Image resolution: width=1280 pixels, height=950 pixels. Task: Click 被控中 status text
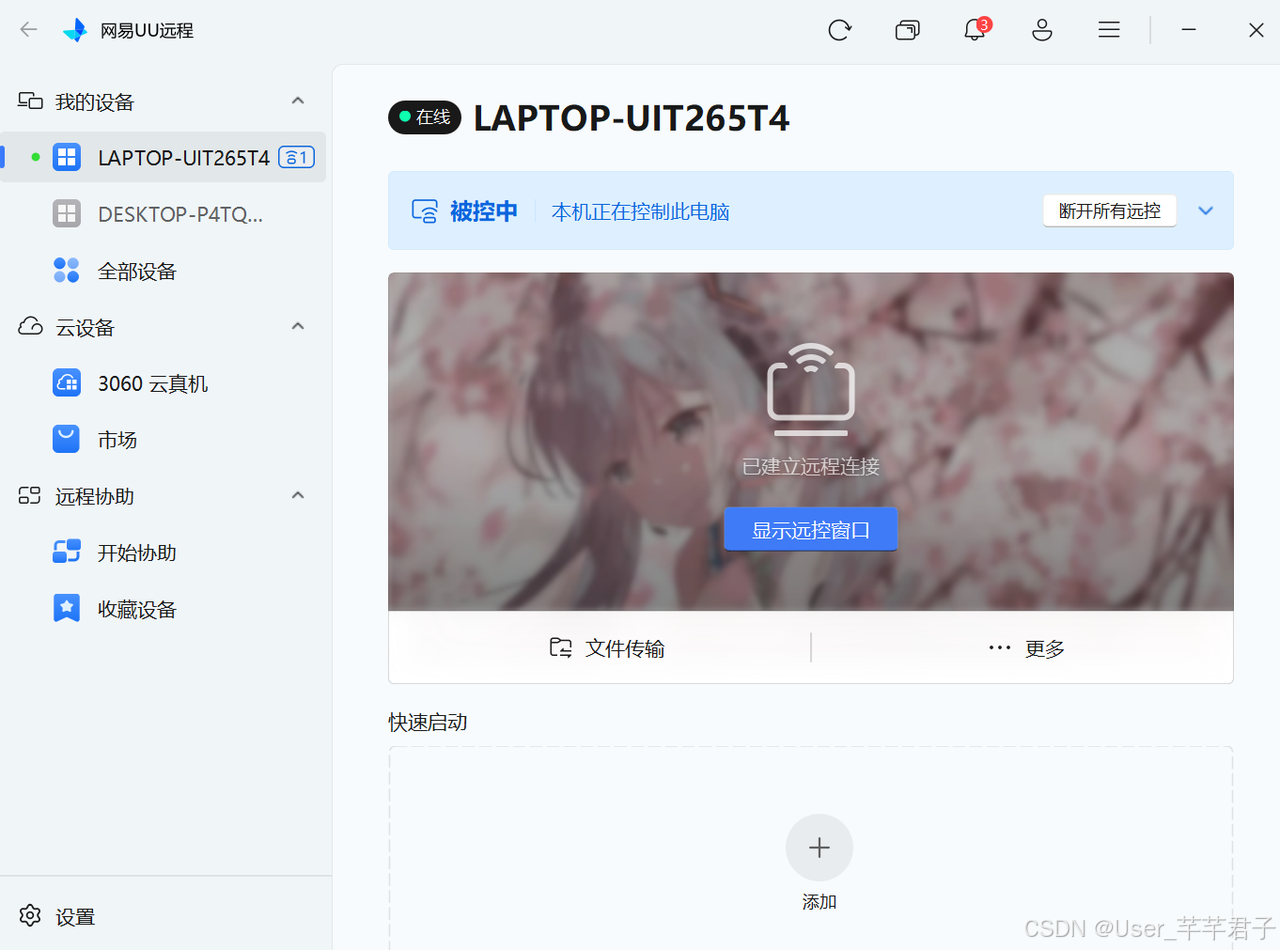point(484,211)
